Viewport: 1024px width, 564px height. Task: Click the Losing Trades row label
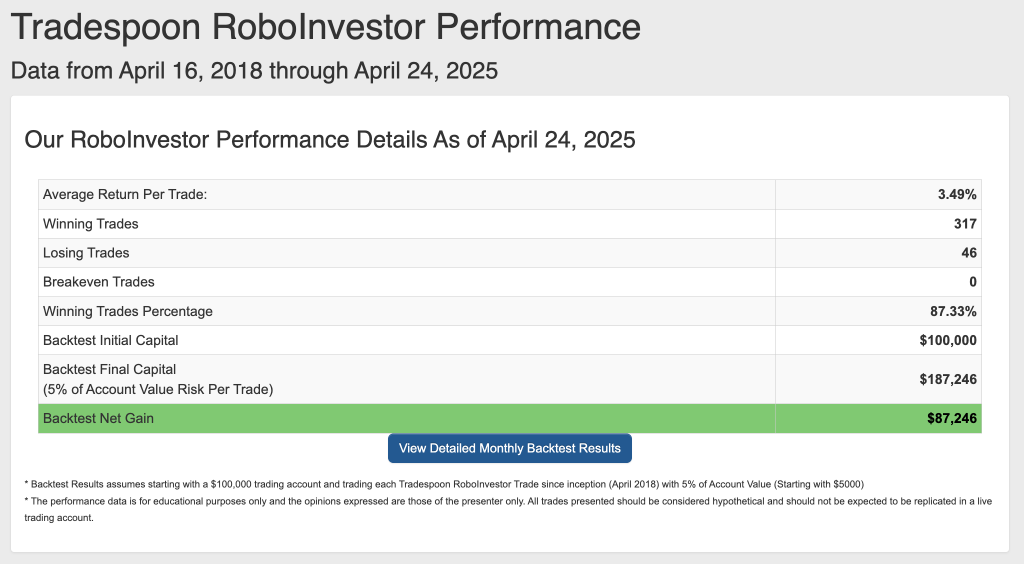(x=86, y=253)
